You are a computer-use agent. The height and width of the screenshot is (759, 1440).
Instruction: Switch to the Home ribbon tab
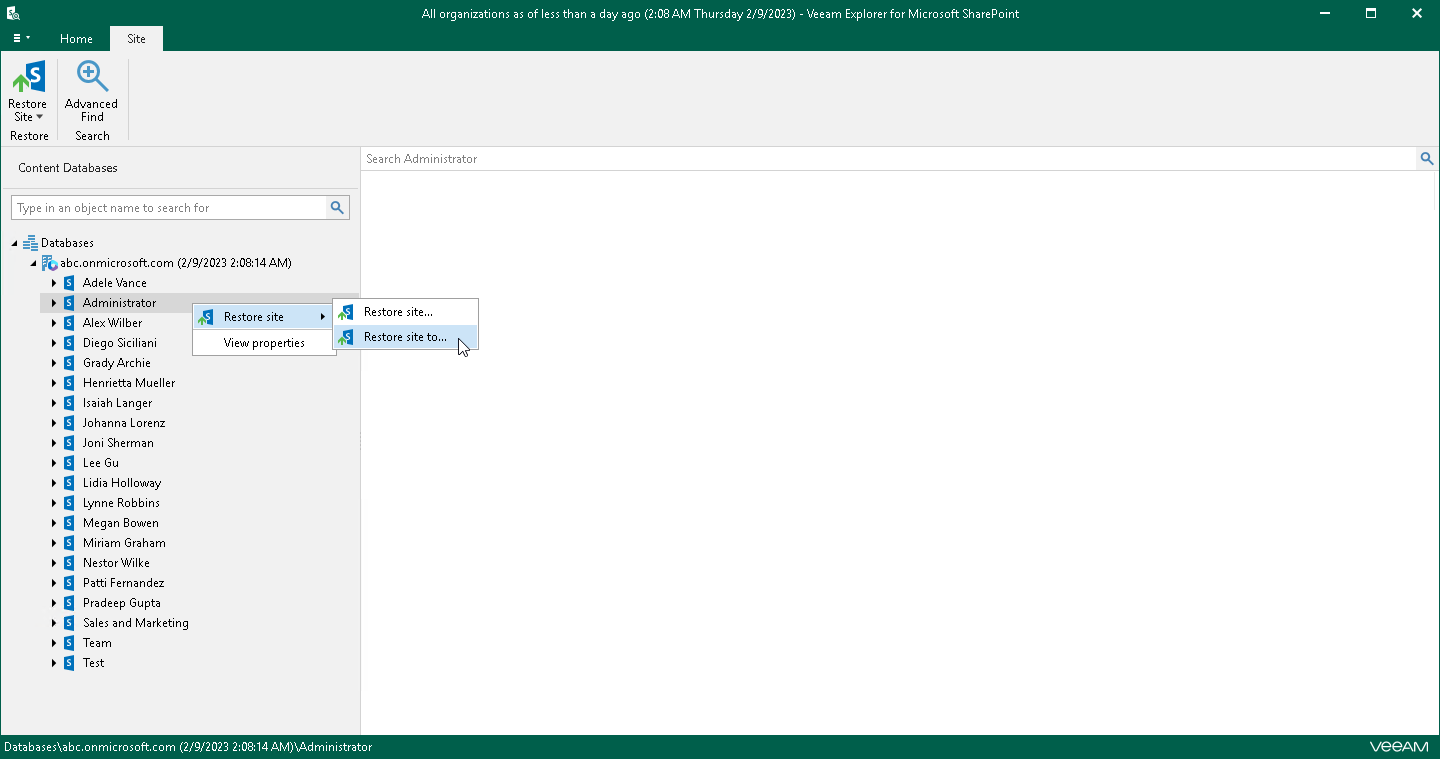[x=76, y=39]
